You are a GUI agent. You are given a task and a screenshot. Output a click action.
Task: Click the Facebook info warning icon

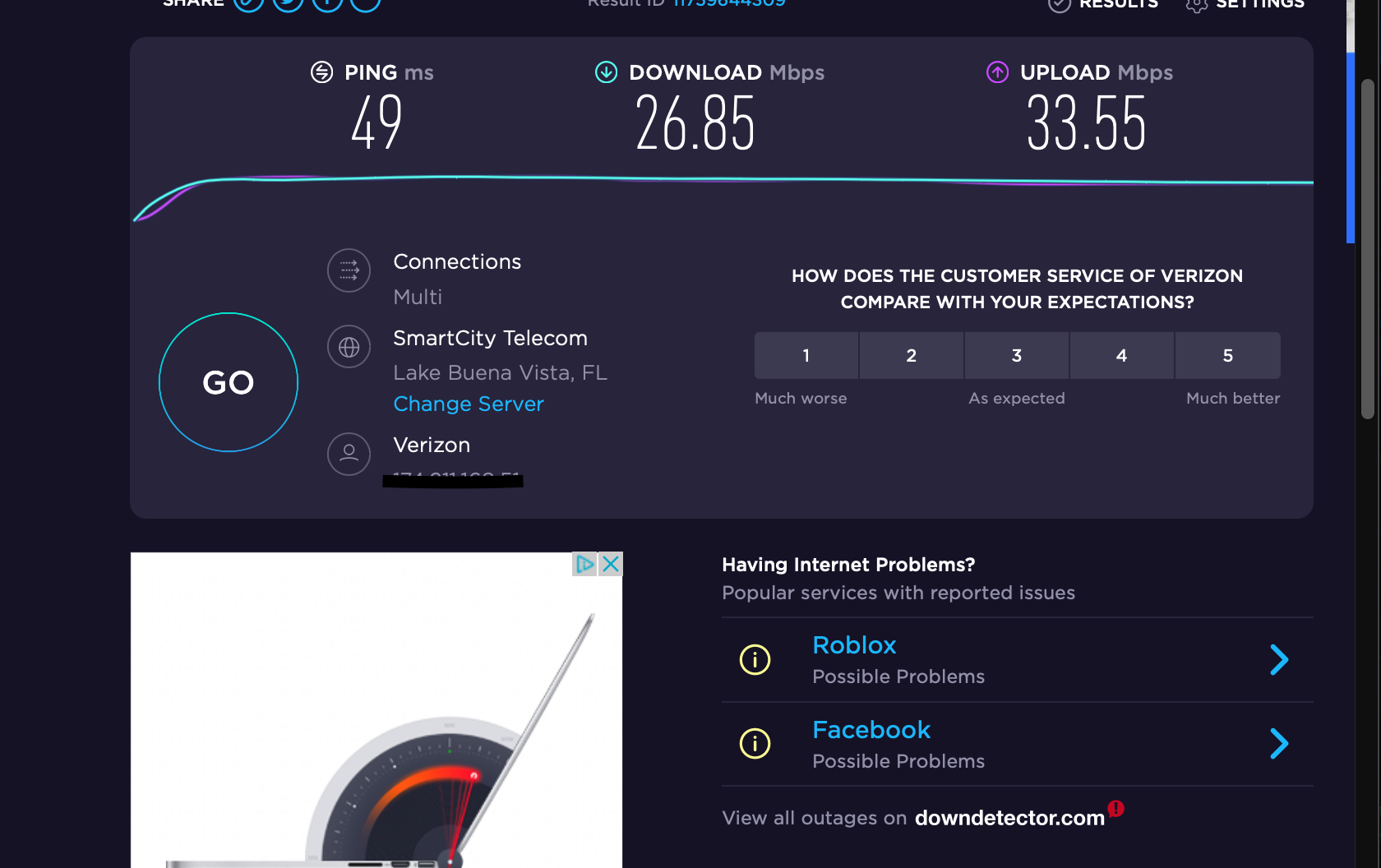[755, 743]
